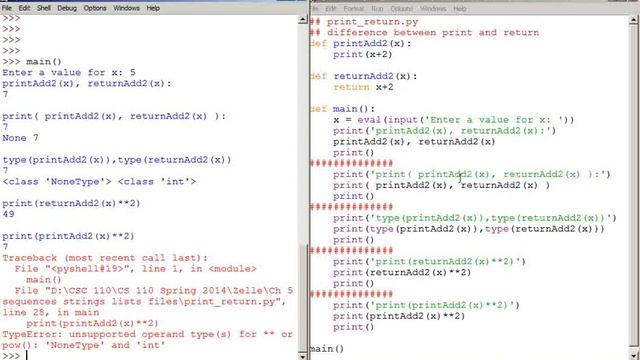640x360 pixels.
Task: Click editor line print('print( printAdd2(x), returnAdd2(x) ):')
Action: tap(471, 174)
